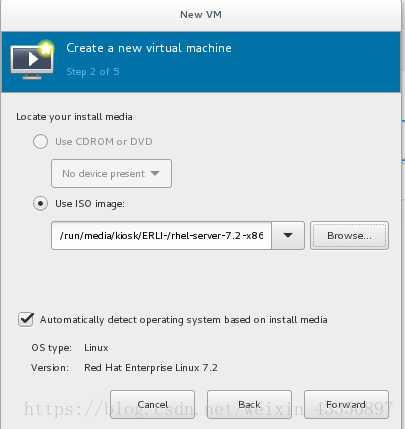Toggle Automatically detect operating system checkbox
Screen dimensions: 405x429
click(x=26, y=319)
